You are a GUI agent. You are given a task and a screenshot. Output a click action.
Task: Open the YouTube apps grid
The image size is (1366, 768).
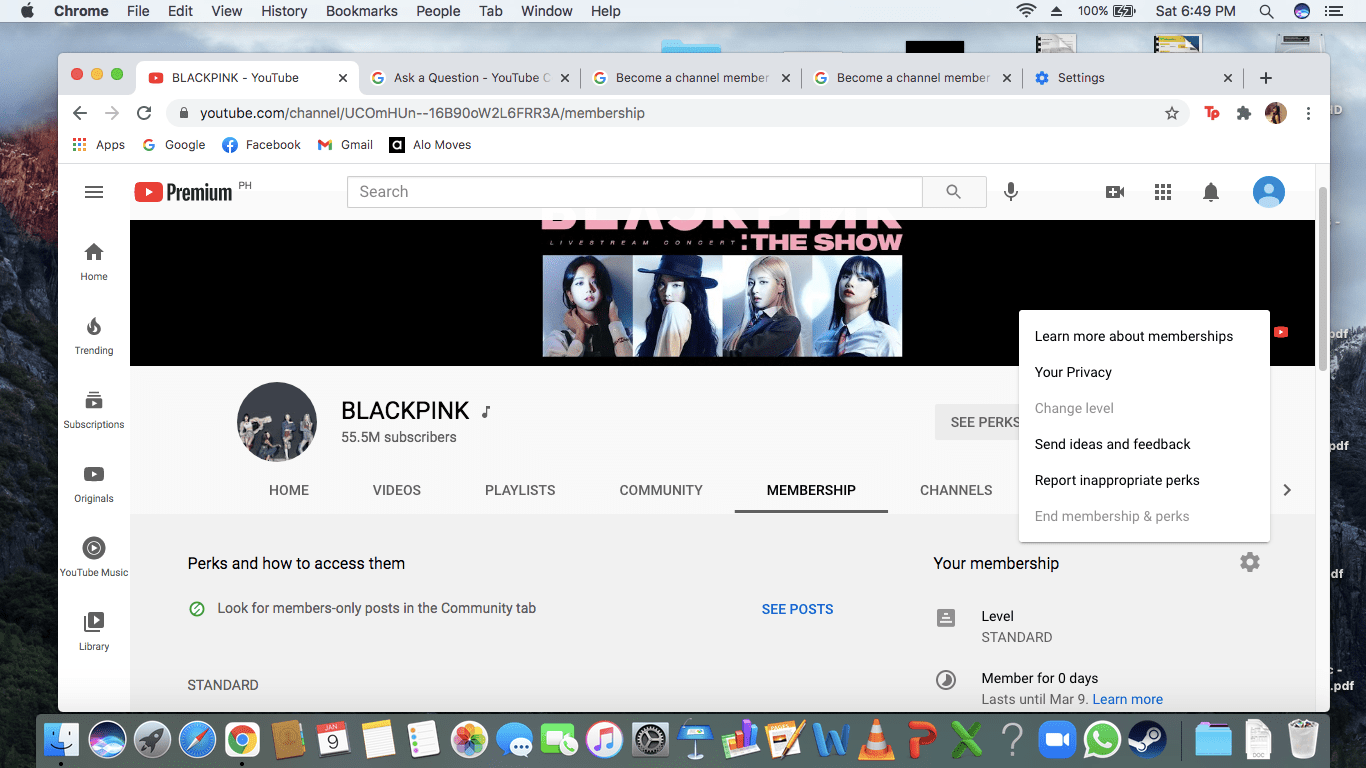(1163, 192)
